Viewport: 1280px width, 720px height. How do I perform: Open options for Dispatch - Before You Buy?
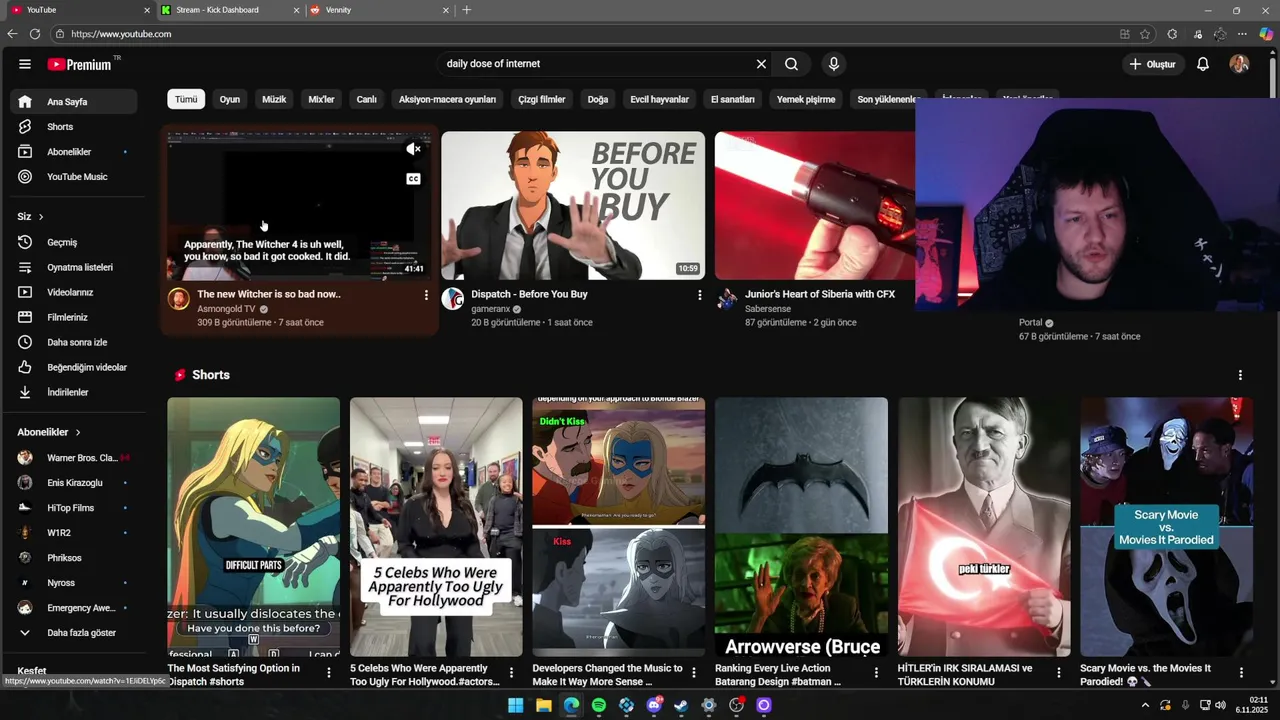coord(699,295)
